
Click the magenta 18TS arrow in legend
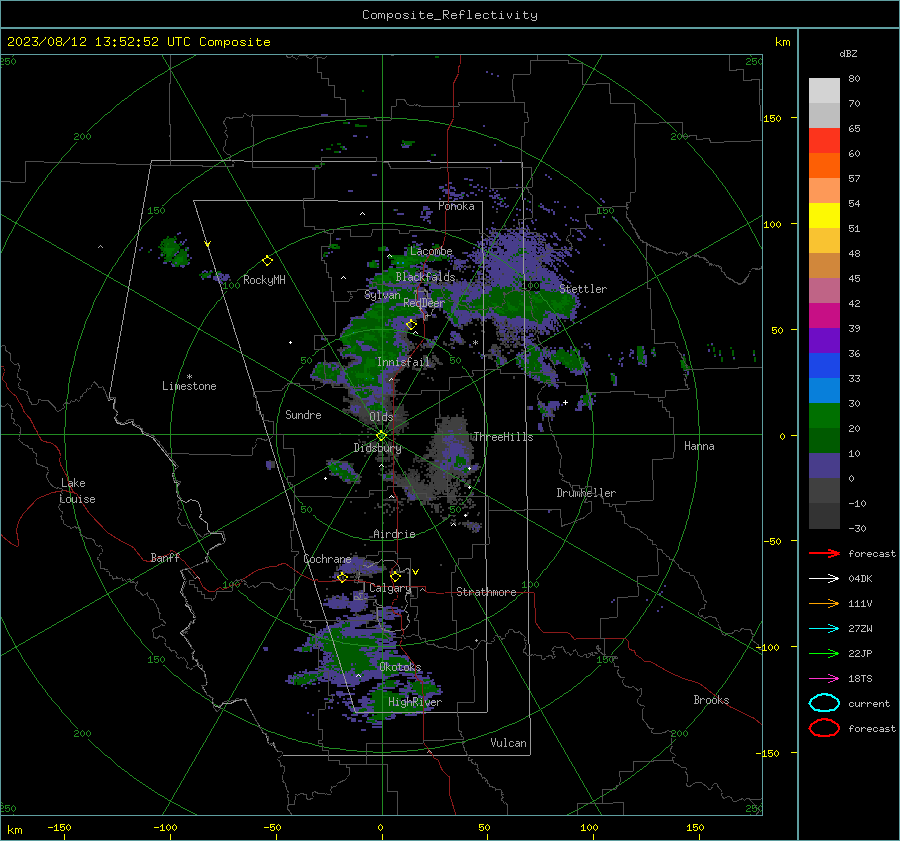(824, 679)
